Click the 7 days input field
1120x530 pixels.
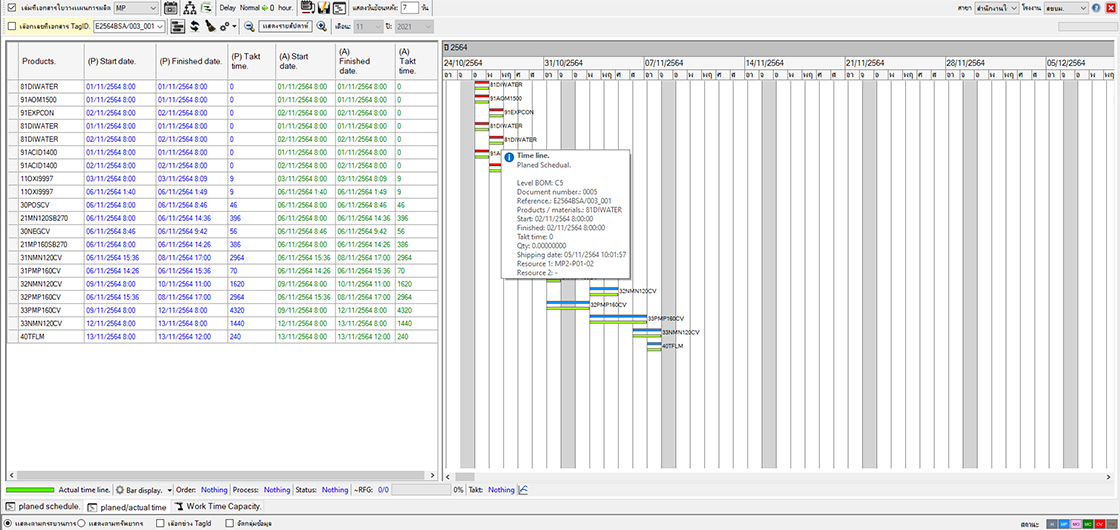pyautogui.click(x=408, y=8)
